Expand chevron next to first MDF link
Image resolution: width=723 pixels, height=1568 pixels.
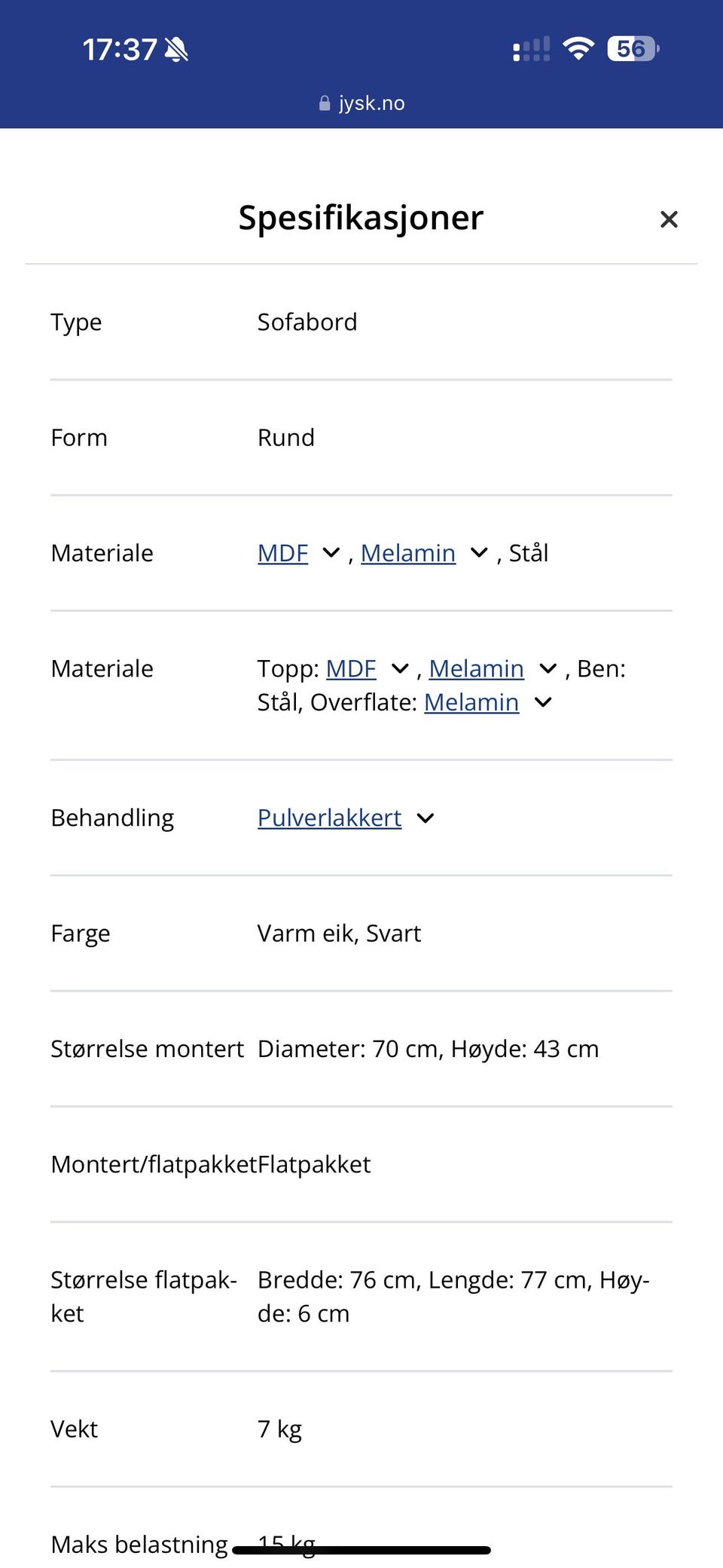[x=331, y=553]
